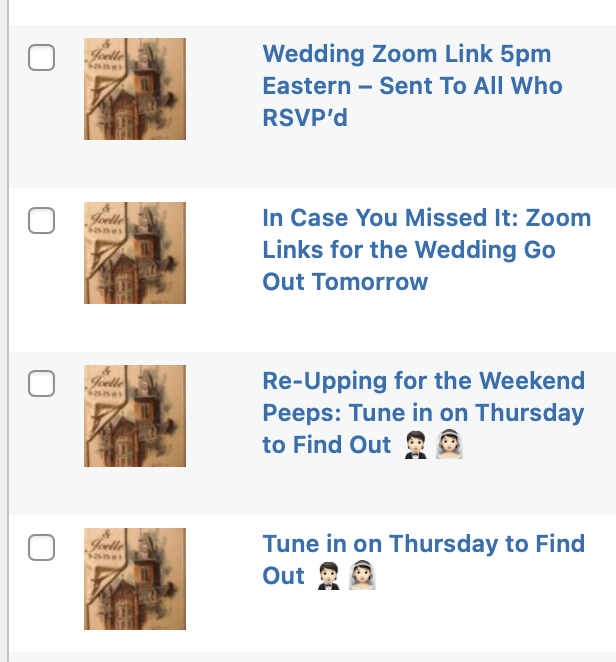This screenshot has width=616, height=662.
Task: Click the thumbnail of the Wedding Zoom Link 5pm post
Action: pyautogui.click(x=135, y=89)
